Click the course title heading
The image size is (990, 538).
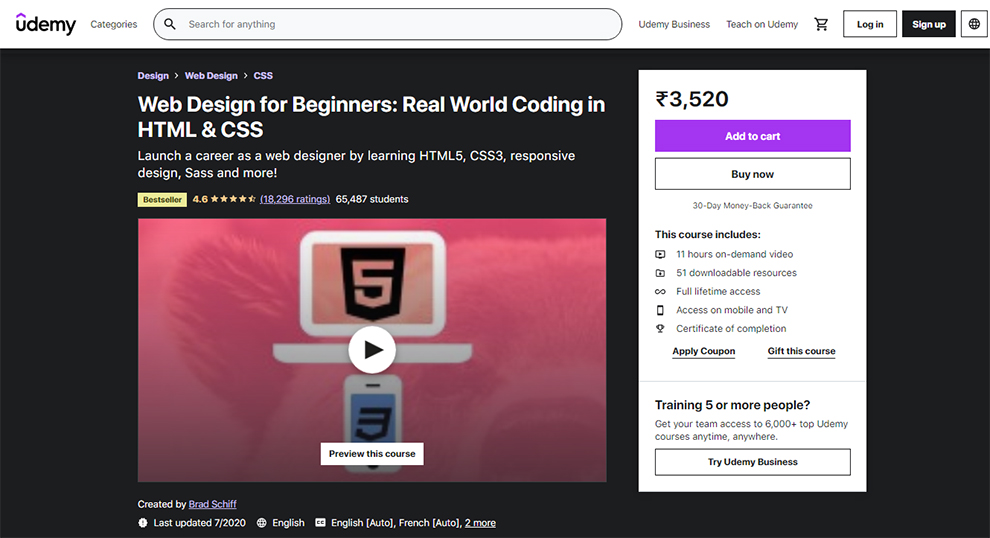[371, 117]
